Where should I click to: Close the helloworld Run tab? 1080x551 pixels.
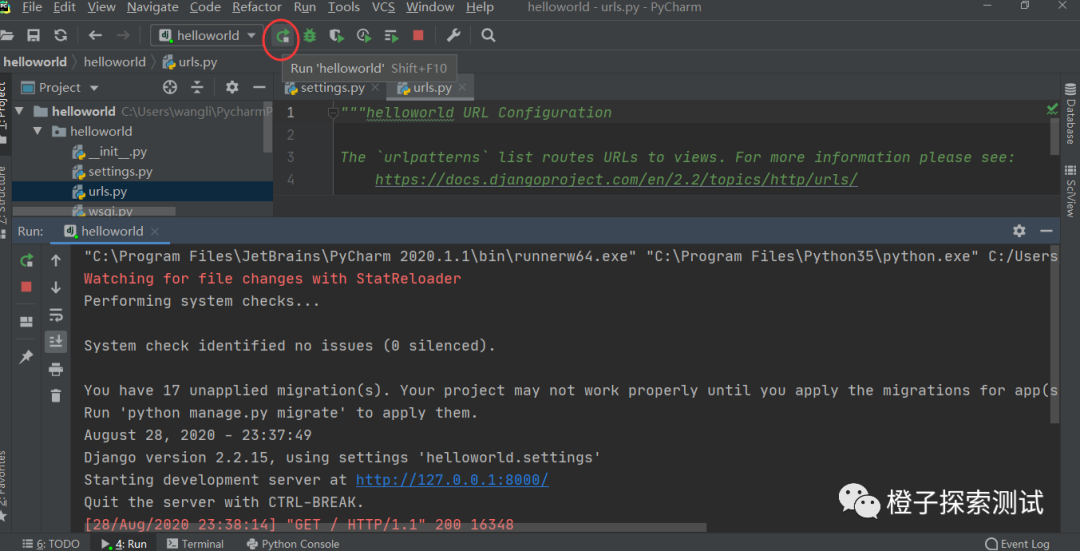point(155,231)
